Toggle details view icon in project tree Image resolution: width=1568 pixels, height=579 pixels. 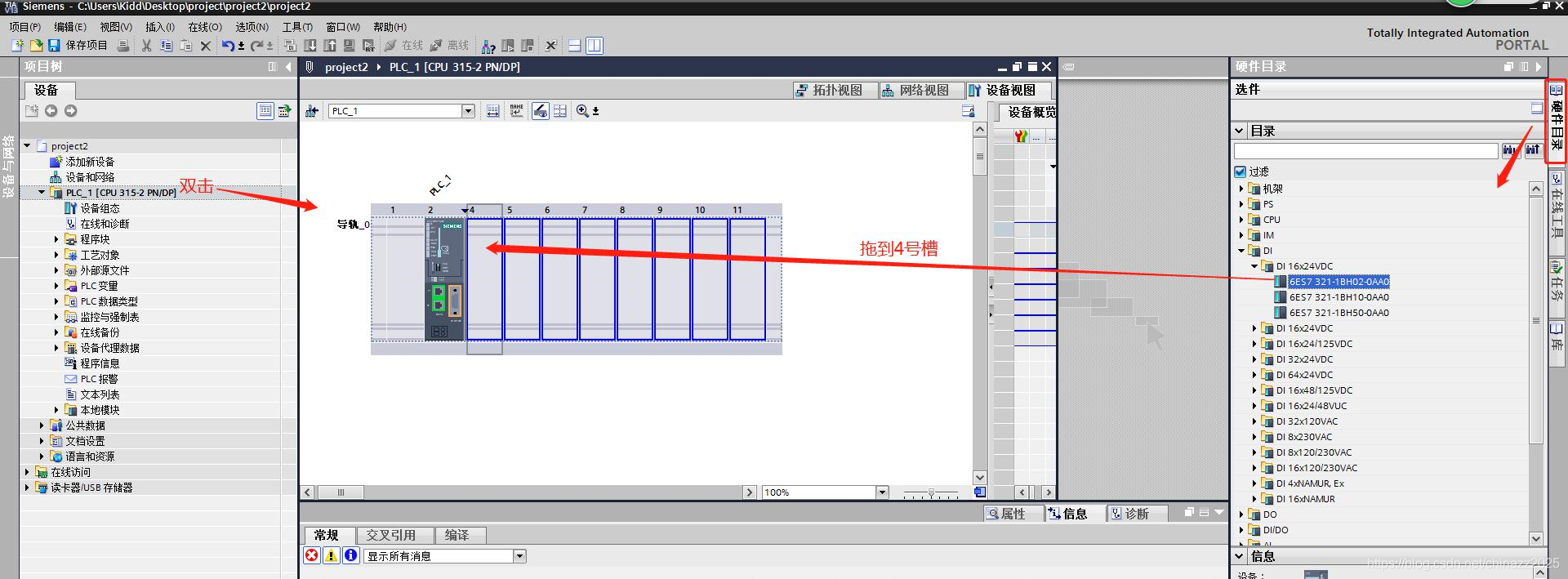pos(265,111)
